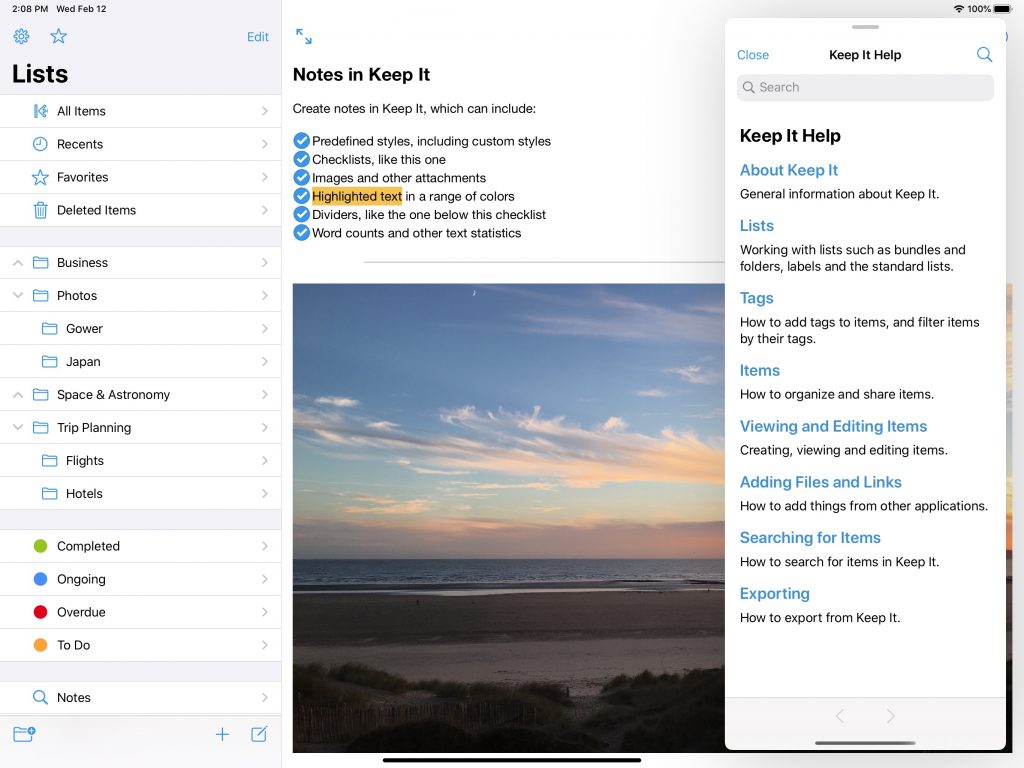Collapse the Photos folder chevron

[x=18, y=296]
